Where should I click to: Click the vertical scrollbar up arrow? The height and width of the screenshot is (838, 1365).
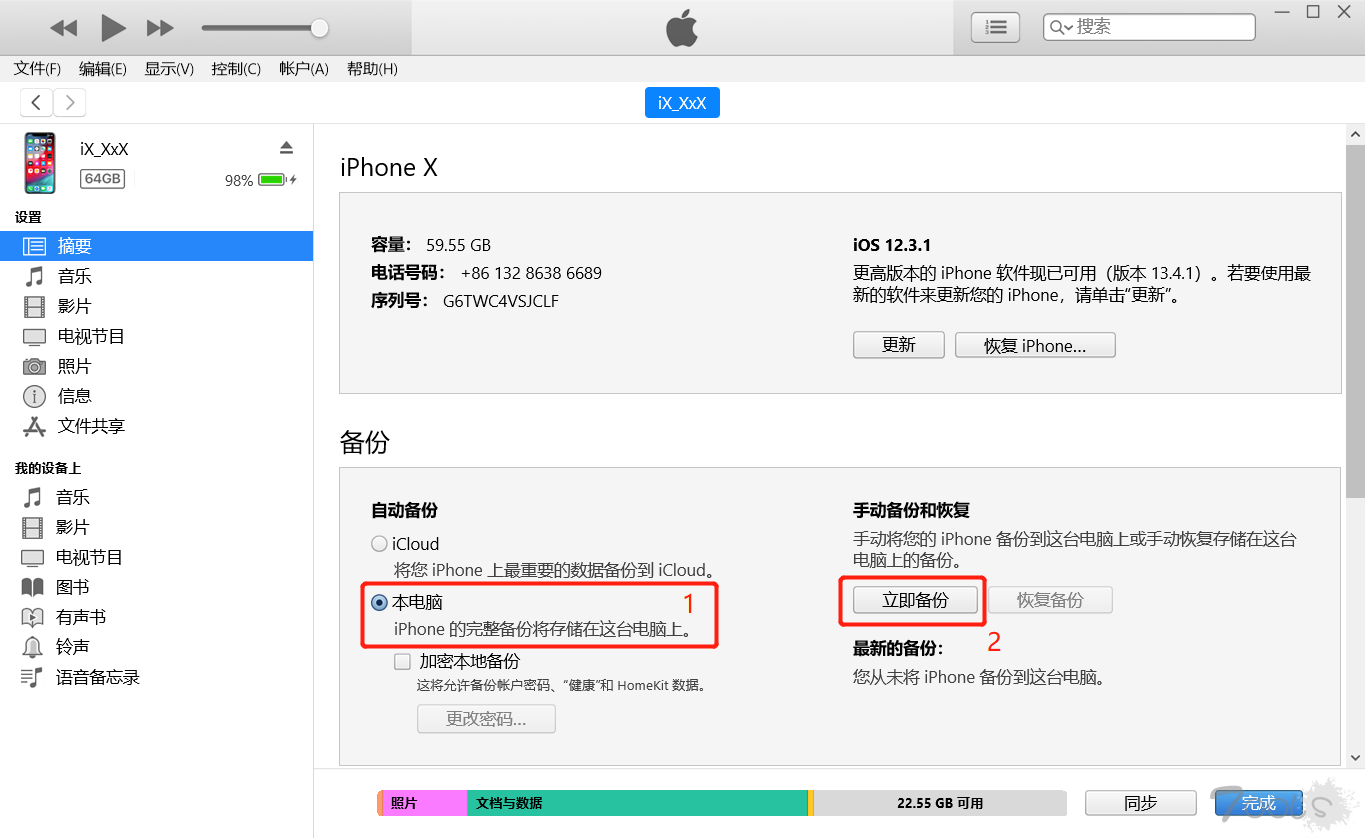(1355, 134)
